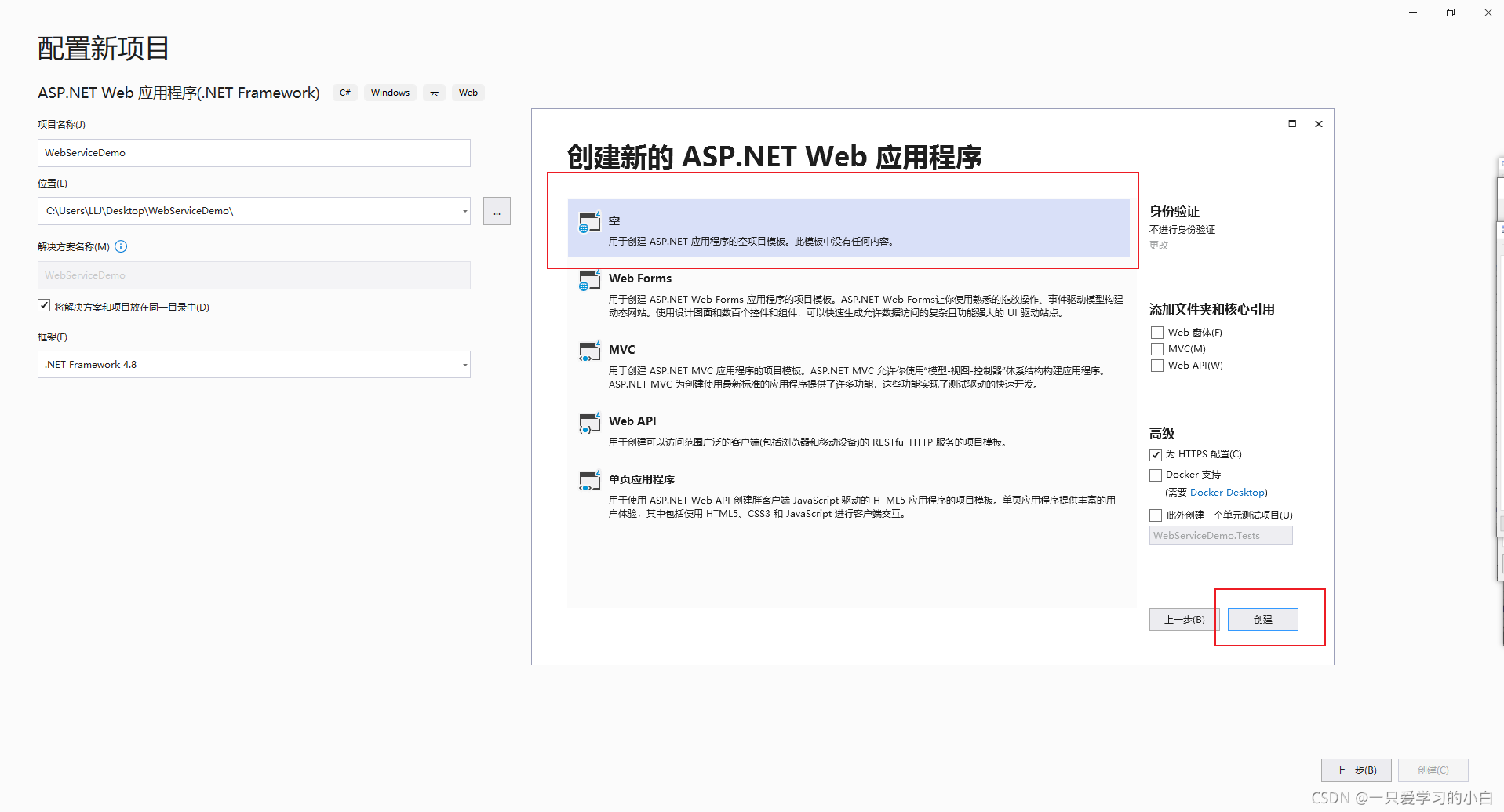Click the 云 tag
1504x812 pixels.
click(435, 93)
